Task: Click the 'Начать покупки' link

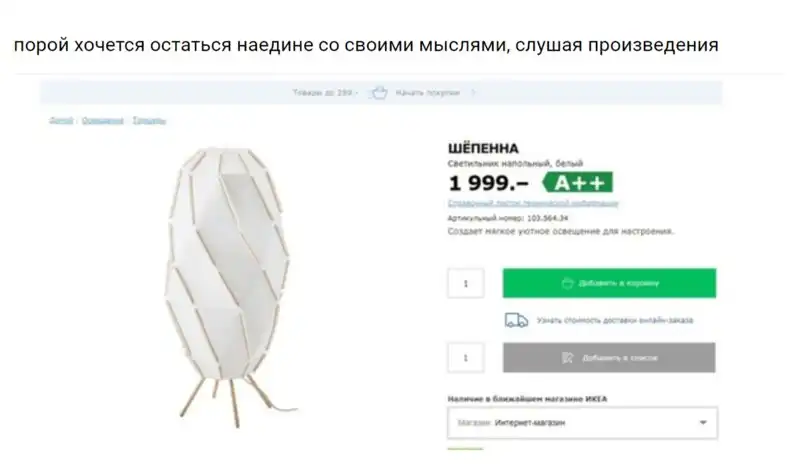Action: tap(428, 93)
